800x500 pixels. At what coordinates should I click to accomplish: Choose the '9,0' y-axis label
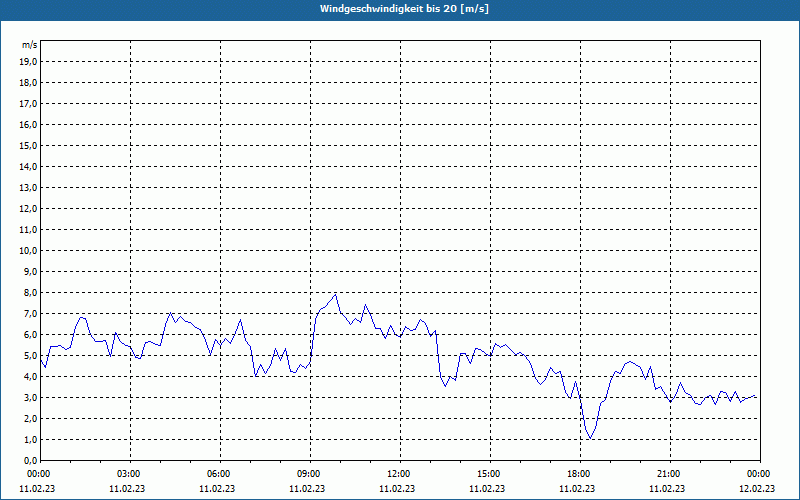point(31,271)
